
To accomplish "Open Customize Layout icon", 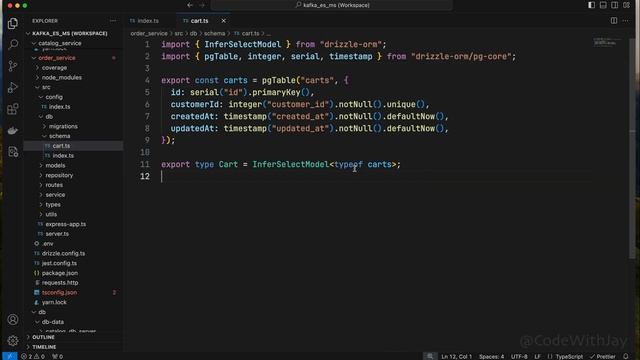I will click(x=626, y=5).
